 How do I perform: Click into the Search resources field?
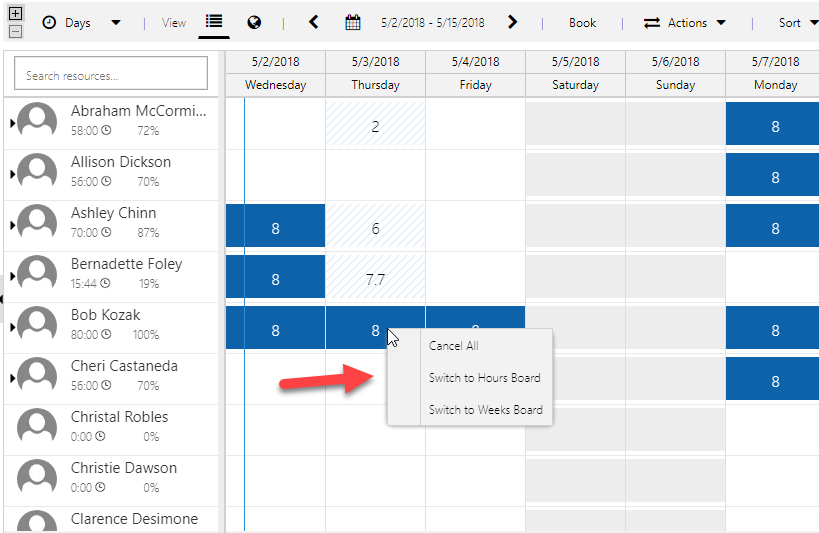(111, 75)
